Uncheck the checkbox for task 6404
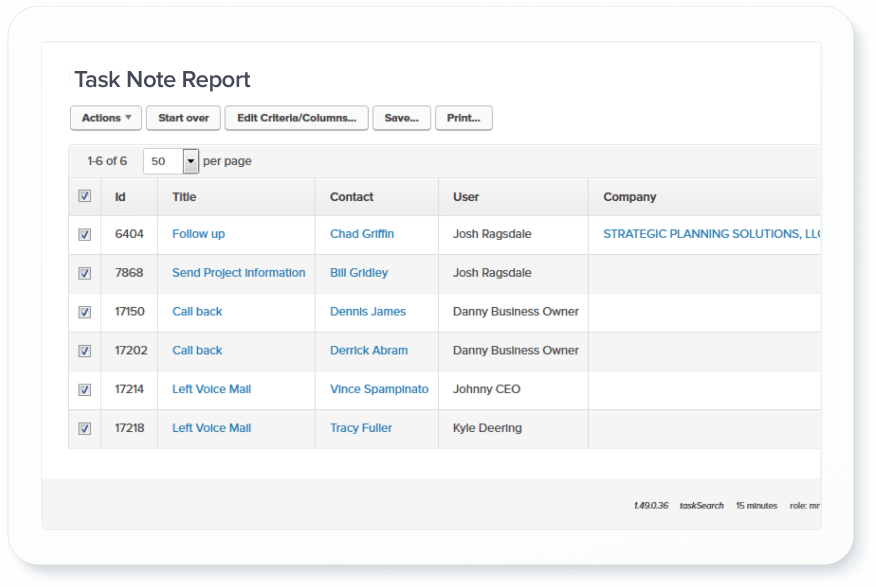This screenshot has height=587, width=876. (x=84, y=235)
